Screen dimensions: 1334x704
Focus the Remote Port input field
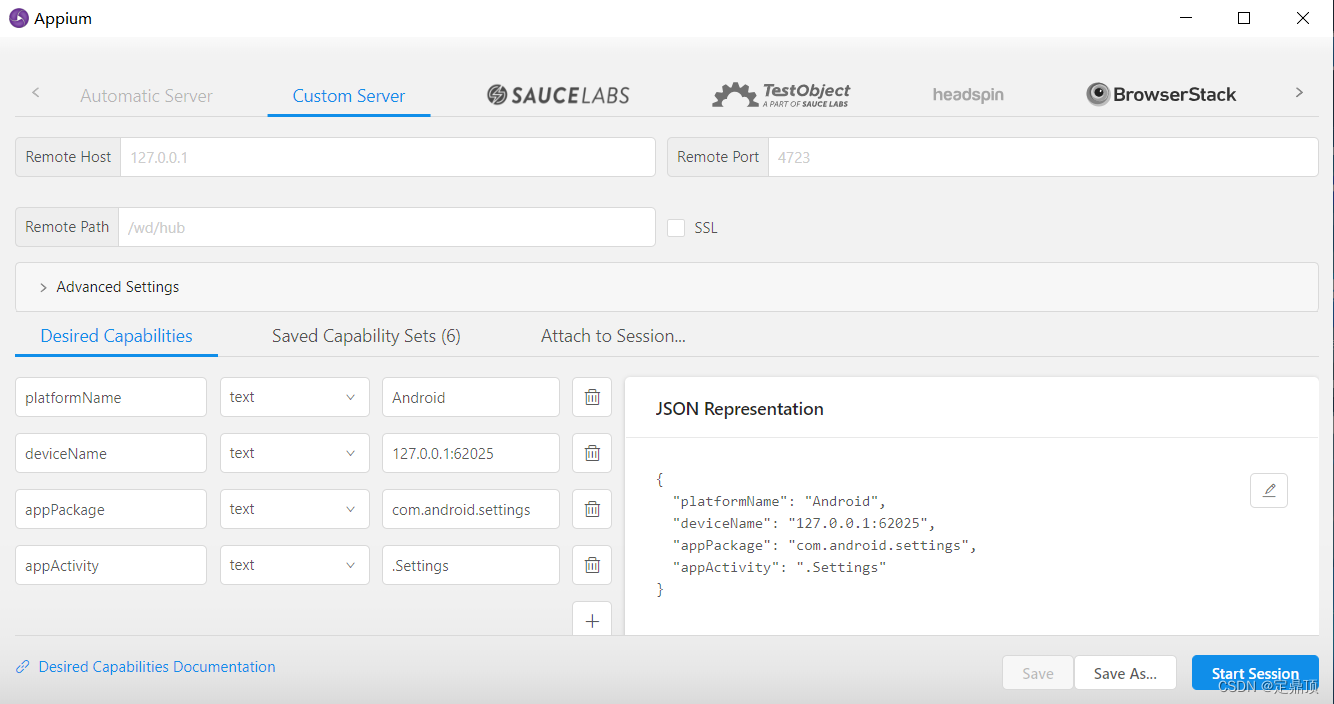pyautogui.click(x=1043, y=157)
